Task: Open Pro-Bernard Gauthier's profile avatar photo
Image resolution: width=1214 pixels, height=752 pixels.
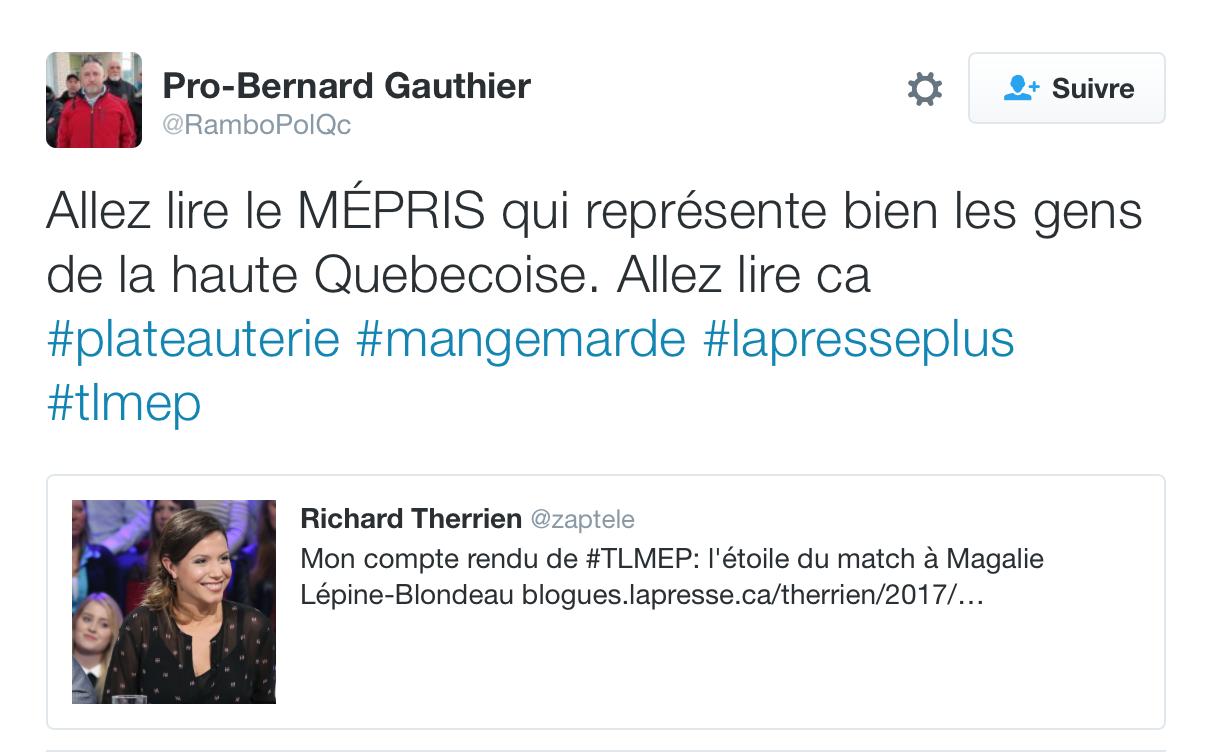Action: (x=94, y=100)
